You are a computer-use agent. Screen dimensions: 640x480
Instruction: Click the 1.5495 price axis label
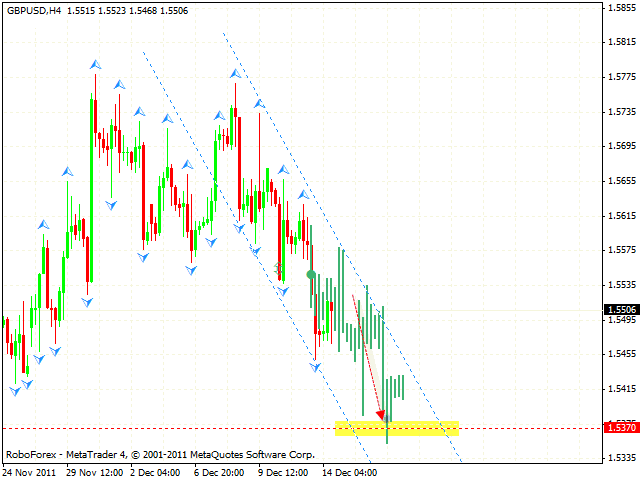[x=622, y=320]
